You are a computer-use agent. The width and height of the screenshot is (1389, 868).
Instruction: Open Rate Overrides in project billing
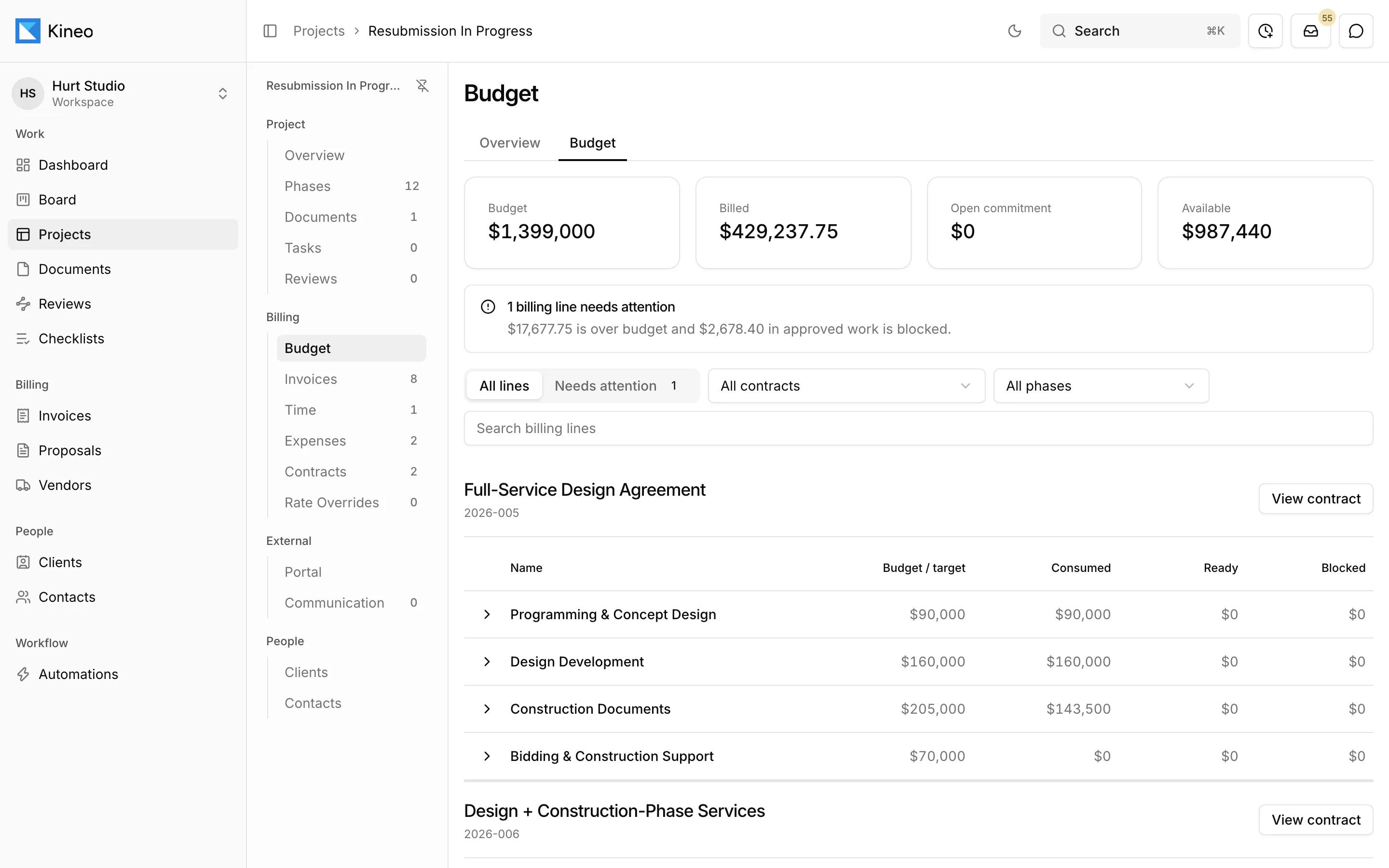351,503
